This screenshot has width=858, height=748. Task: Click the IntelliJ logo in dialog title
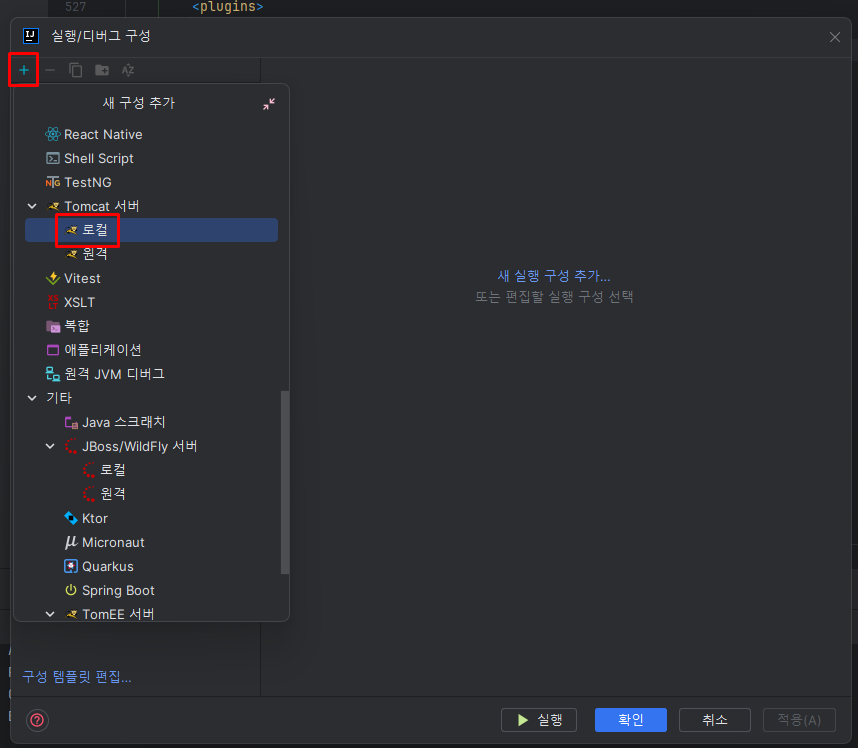tap(31, 36)
